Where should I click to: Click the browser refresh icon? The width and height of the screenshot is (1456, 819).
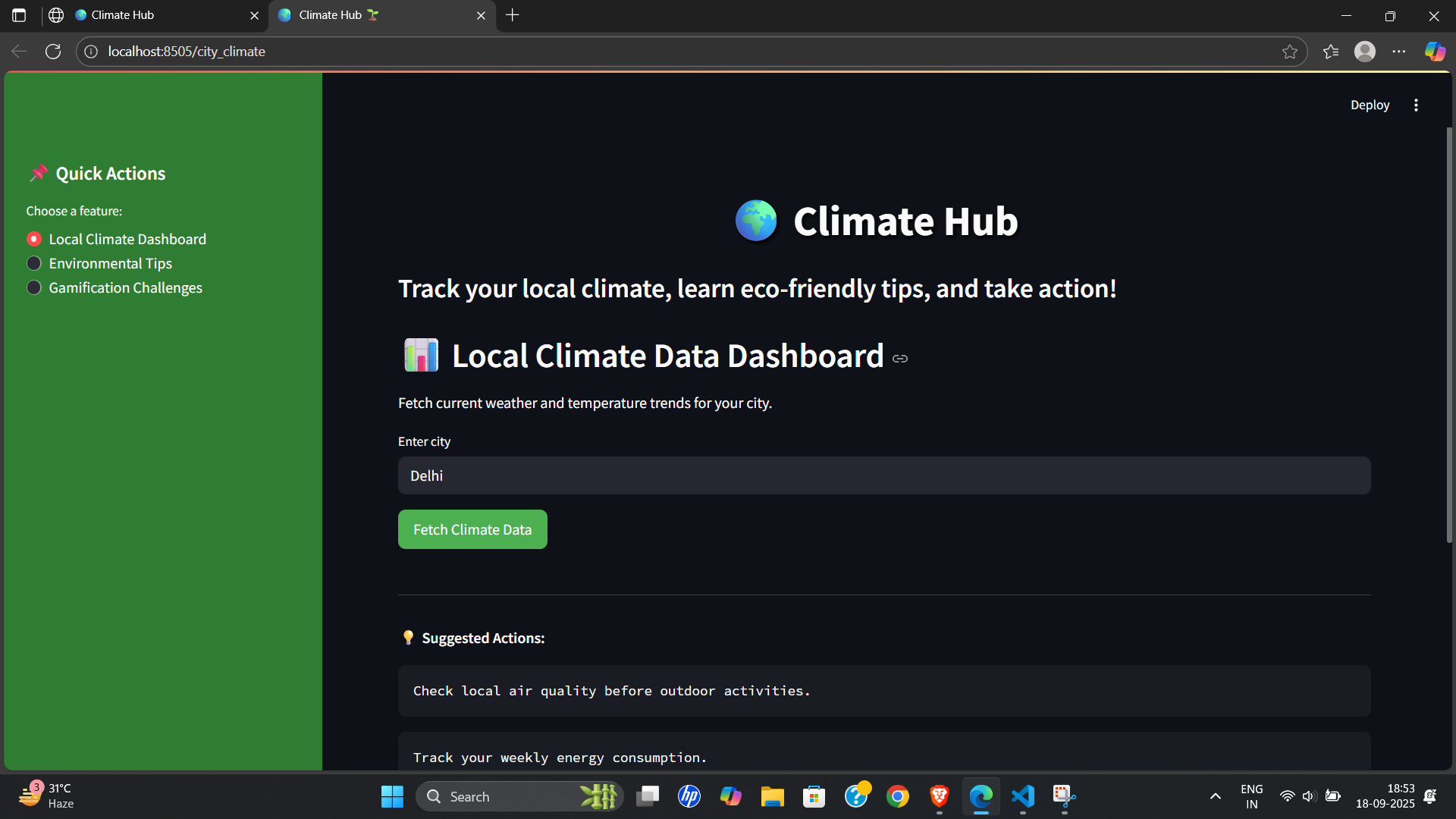tap(53, 52)
